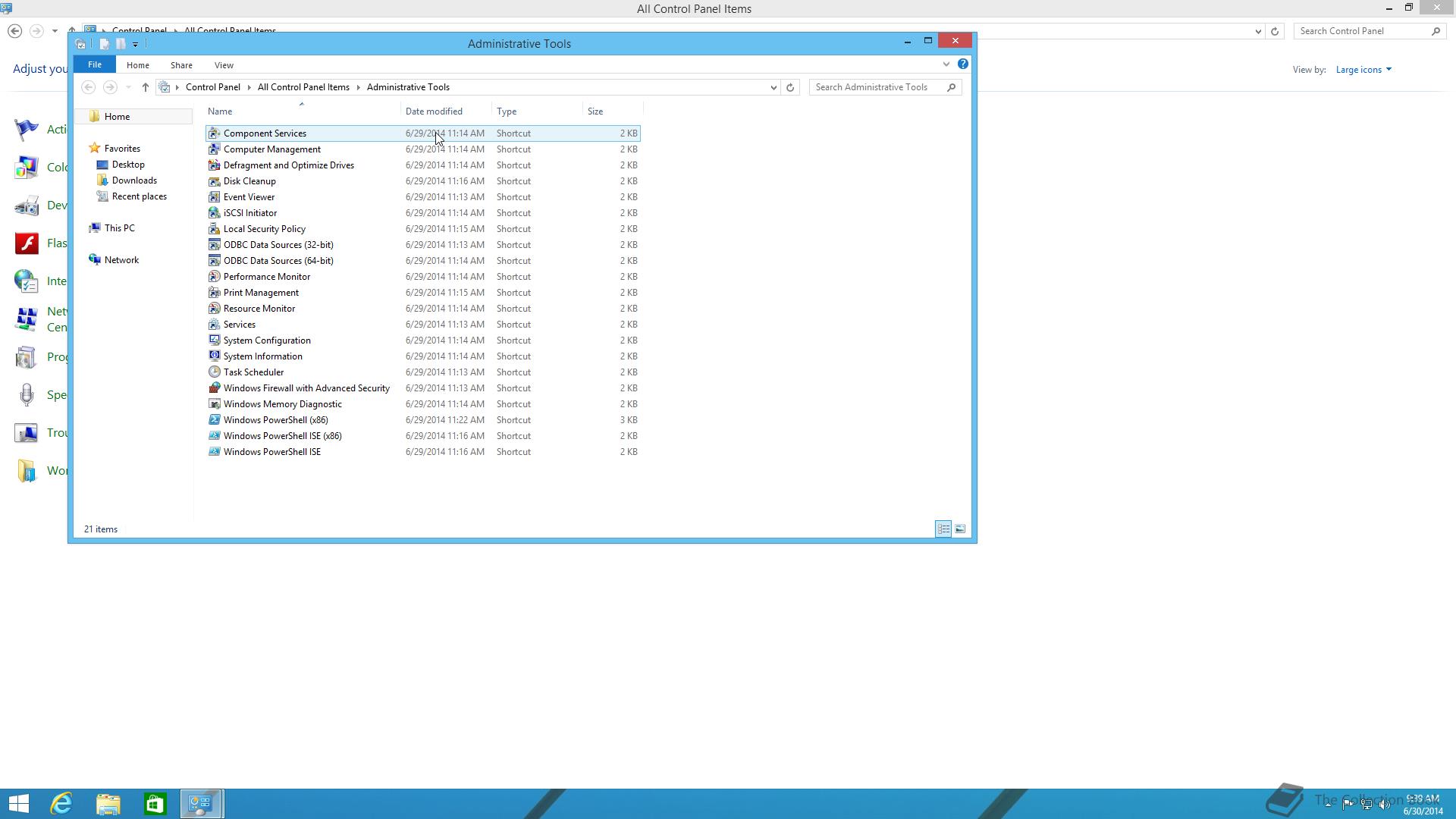
Task: Open the Windows Store taskbar icon
Action: click(155, 804)
